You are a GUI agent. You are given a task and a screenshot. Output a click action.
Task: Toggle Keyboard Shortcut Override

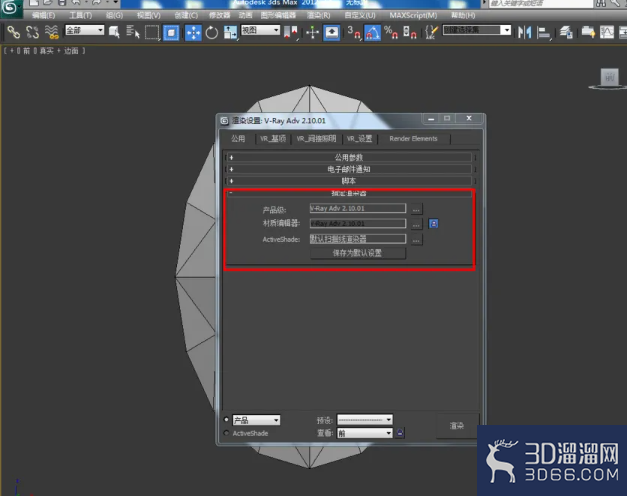[x=331, y=32]
